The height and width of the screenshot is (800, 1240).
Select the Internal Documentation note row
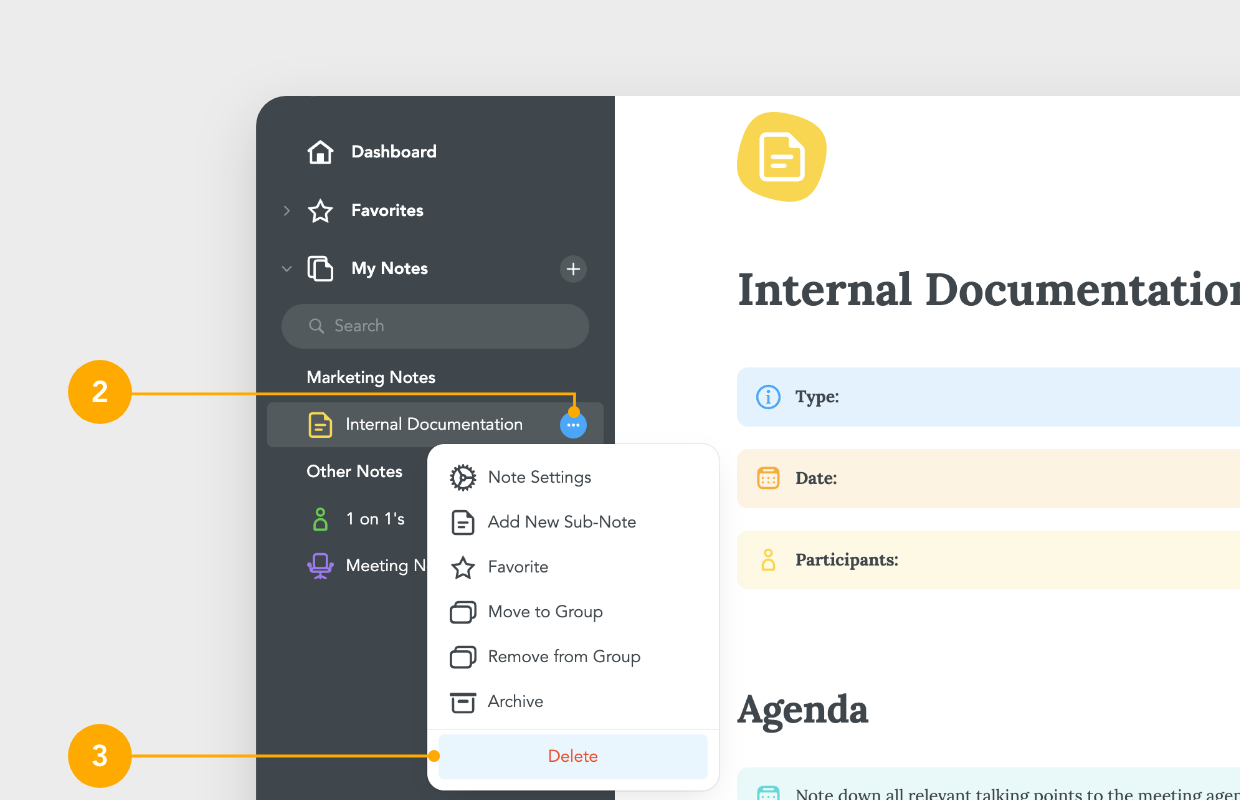click(x=435, y=425)
